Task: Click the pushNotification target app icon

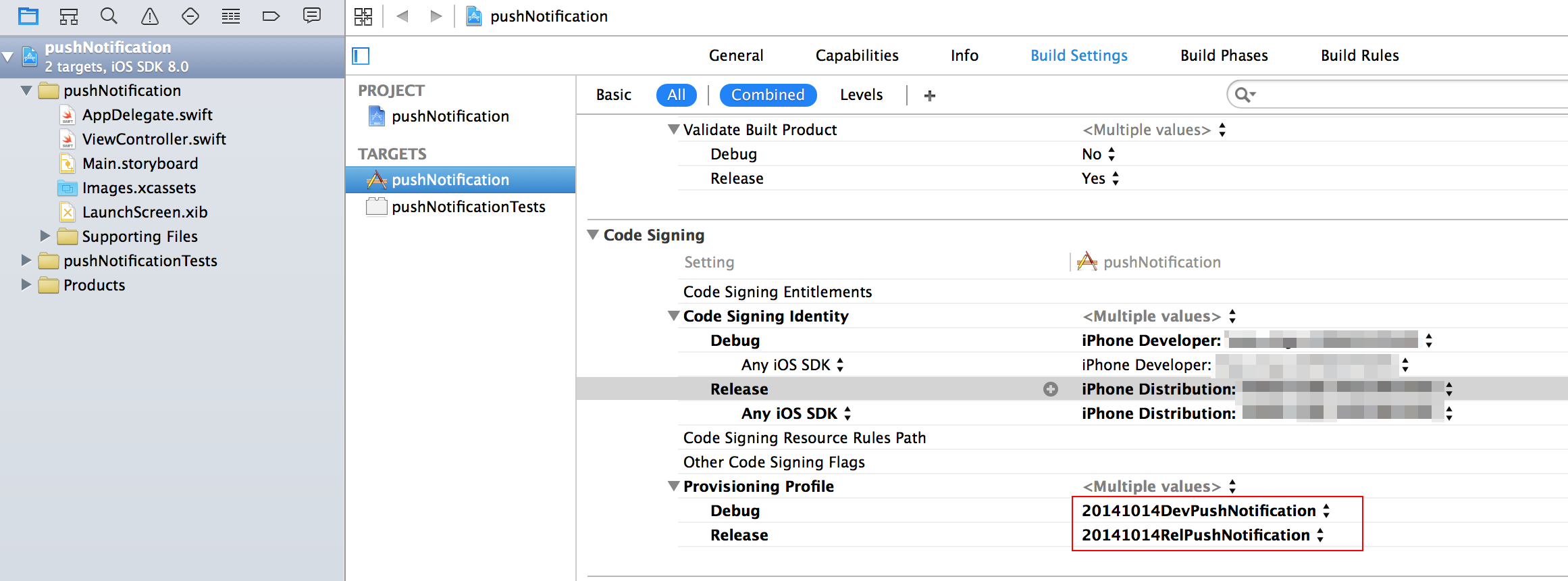Action: pos(376,180)
